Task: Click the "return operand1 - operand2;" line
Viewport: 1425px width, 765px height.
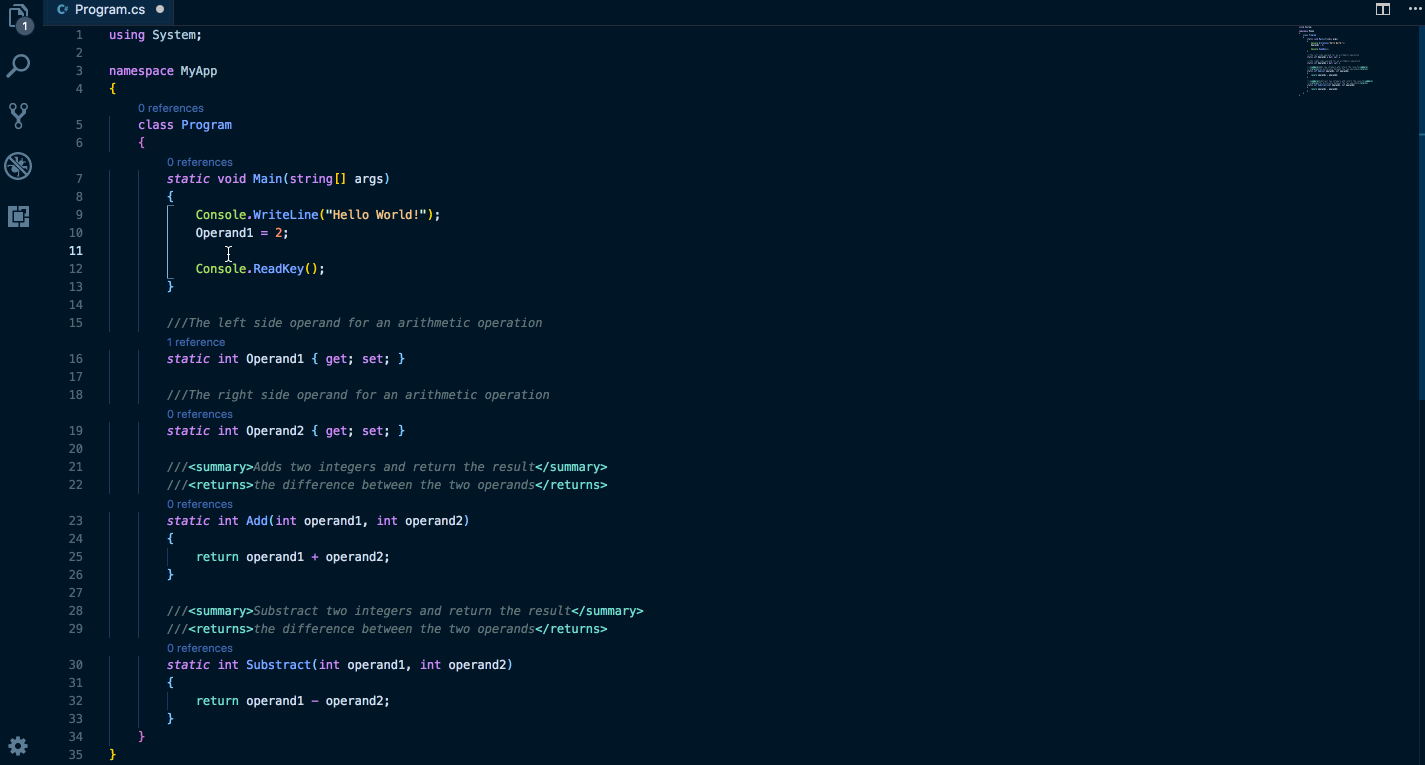Action: [293, 701]
